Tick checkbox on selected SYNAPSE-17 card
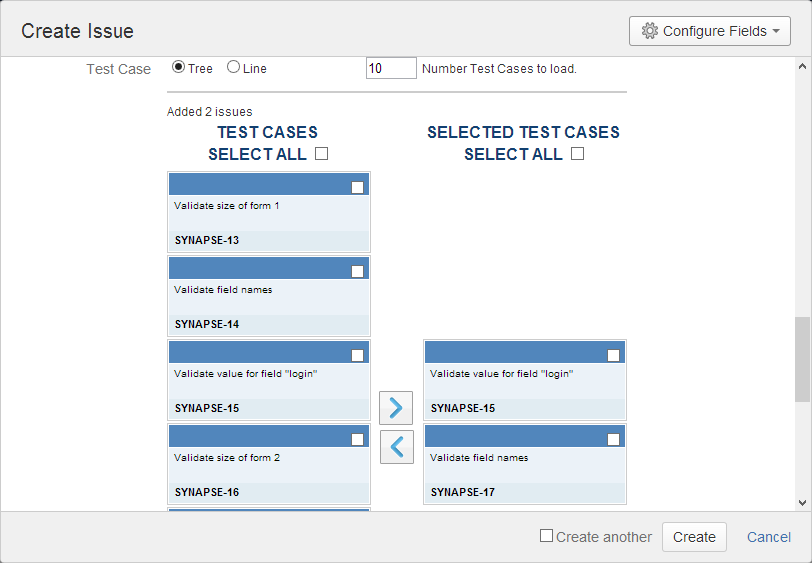The height and width of the screenshot is (563, 812). coord(613,439)
